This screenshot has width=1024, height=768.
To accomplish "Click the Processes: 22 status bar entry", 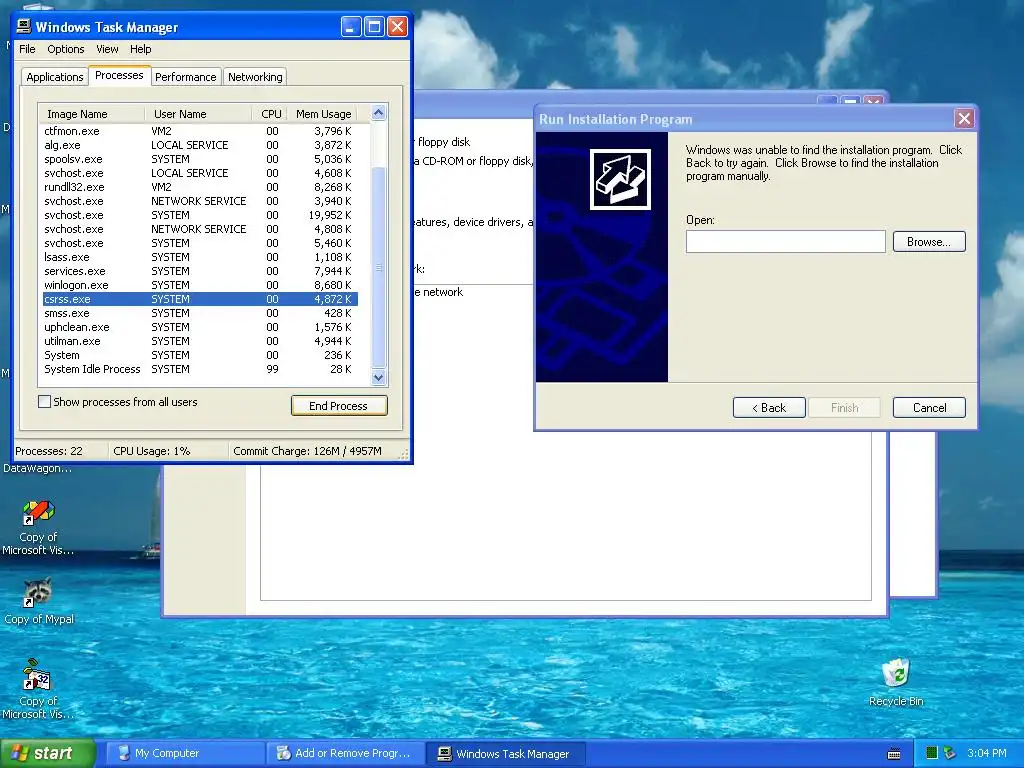I will pyautogui.click(x=60, y=451).
